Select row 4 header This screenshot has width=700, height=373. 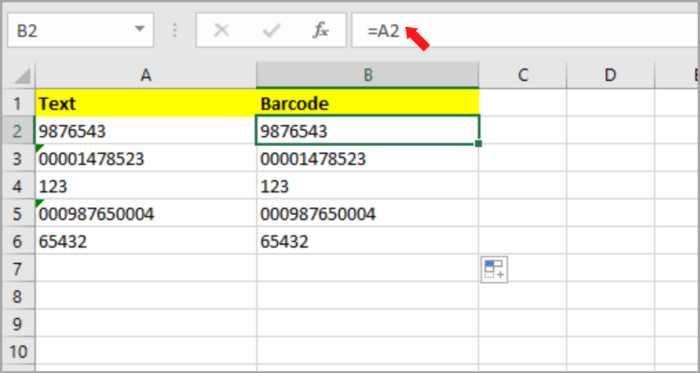[18, 186]
